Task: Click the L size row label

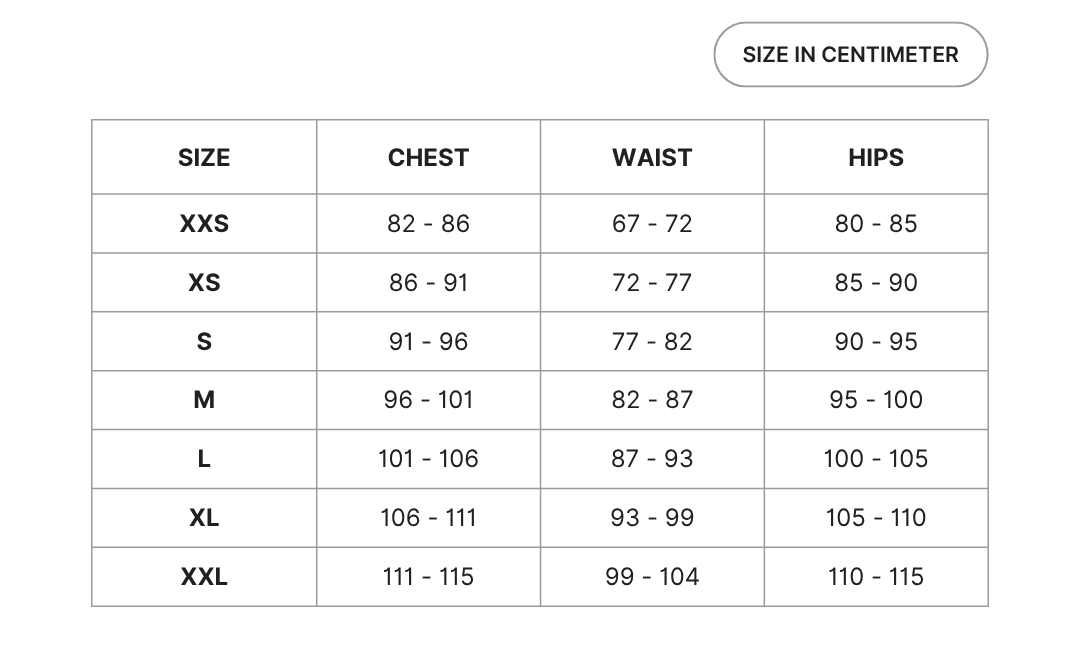Action: (x=204, y=459)
